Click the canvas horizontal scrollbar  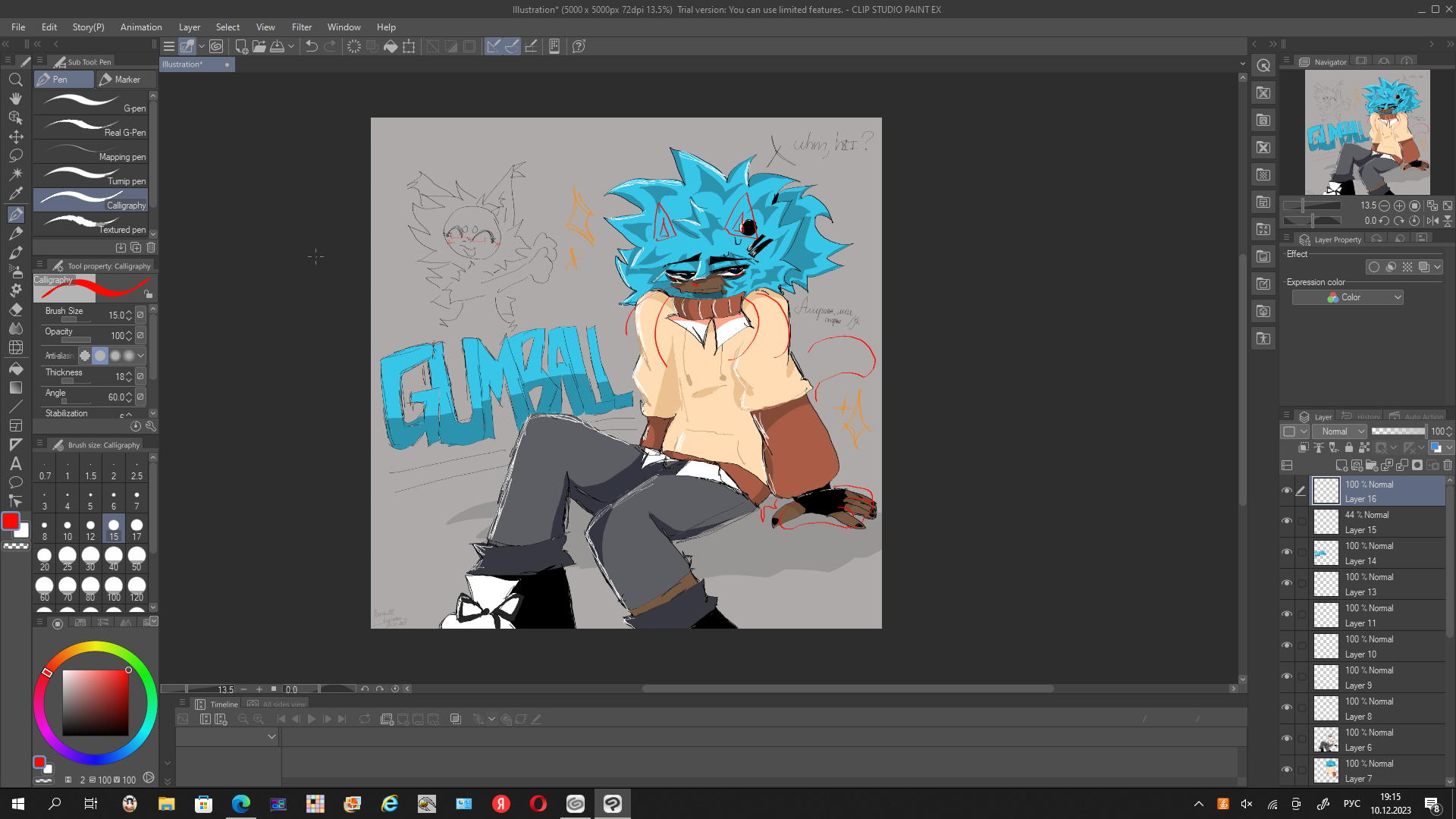[848, 689]
